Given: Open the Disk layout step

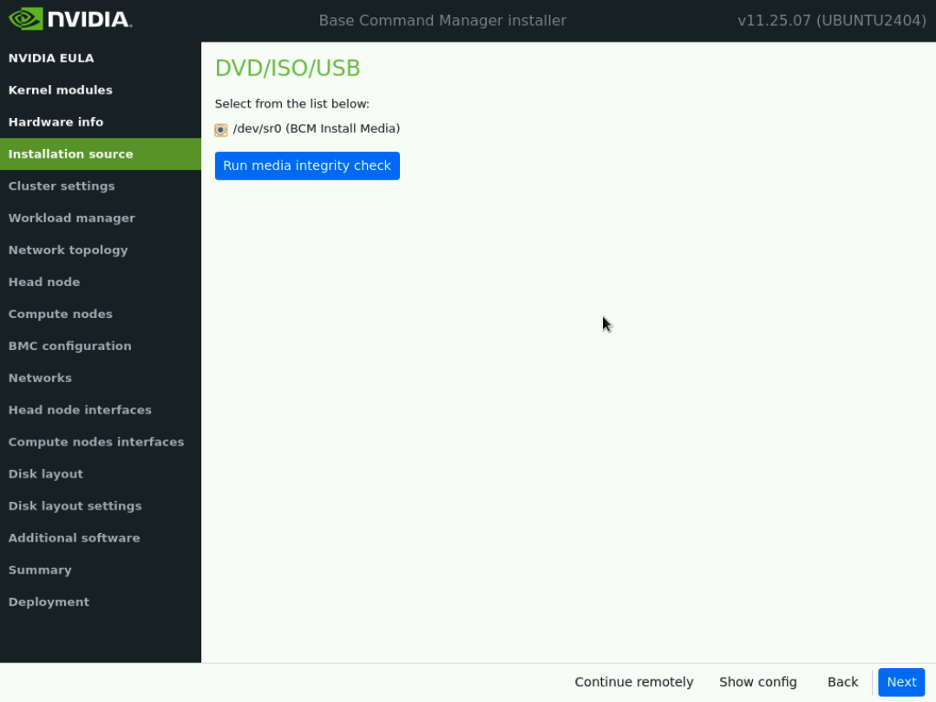Looking at the screenshot, I should 100,474.
